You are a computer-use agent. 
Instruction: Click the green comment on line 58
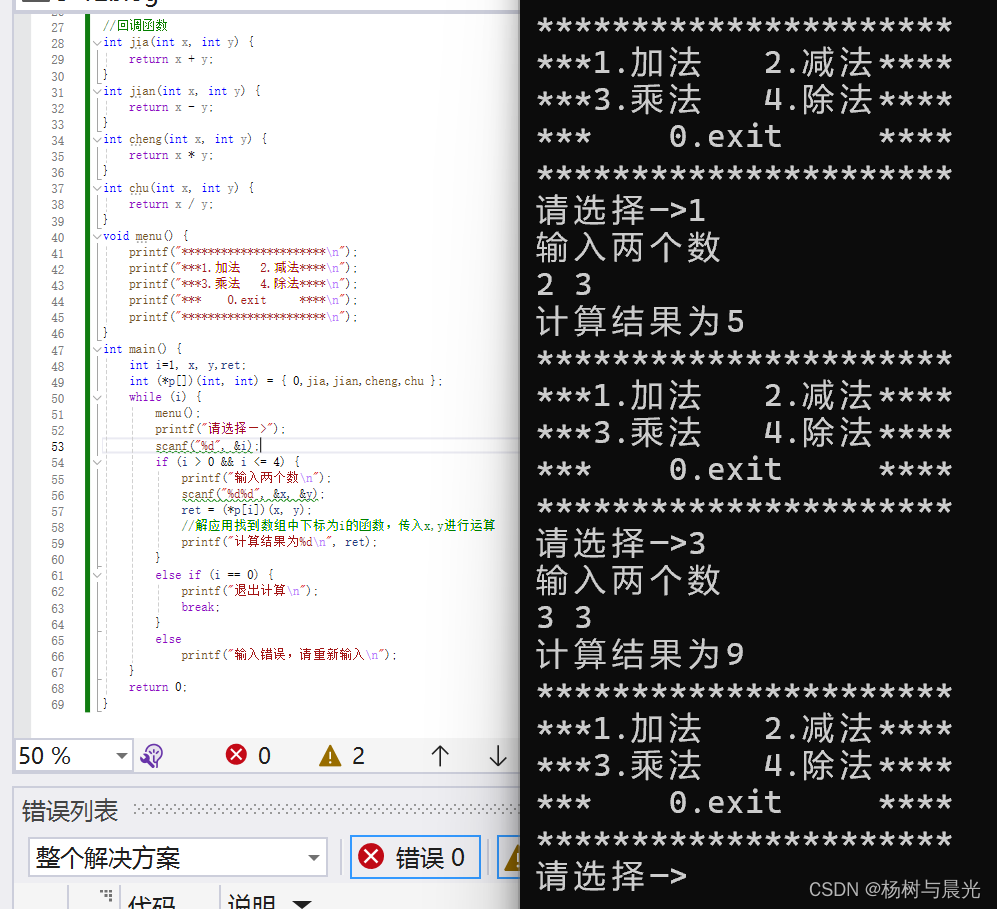click(338, 526)
